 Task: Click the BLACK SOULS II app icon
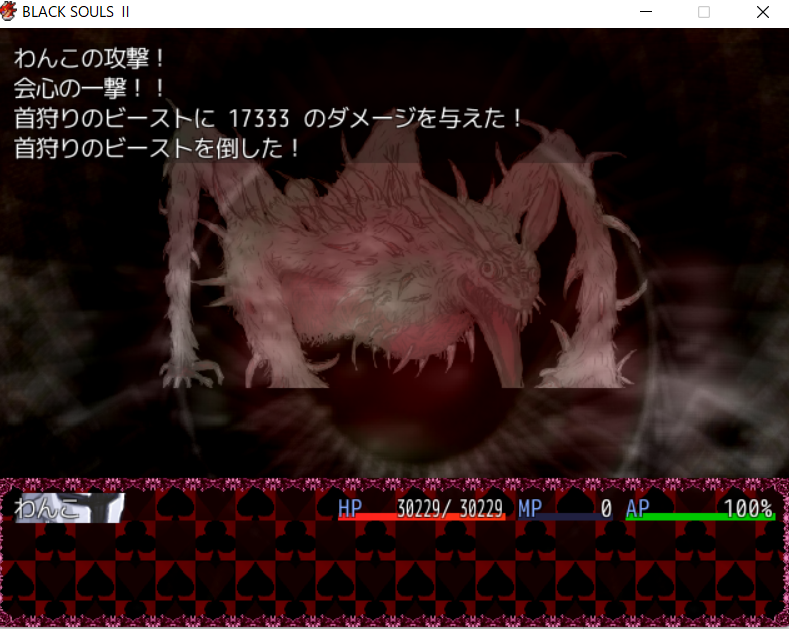8,12
